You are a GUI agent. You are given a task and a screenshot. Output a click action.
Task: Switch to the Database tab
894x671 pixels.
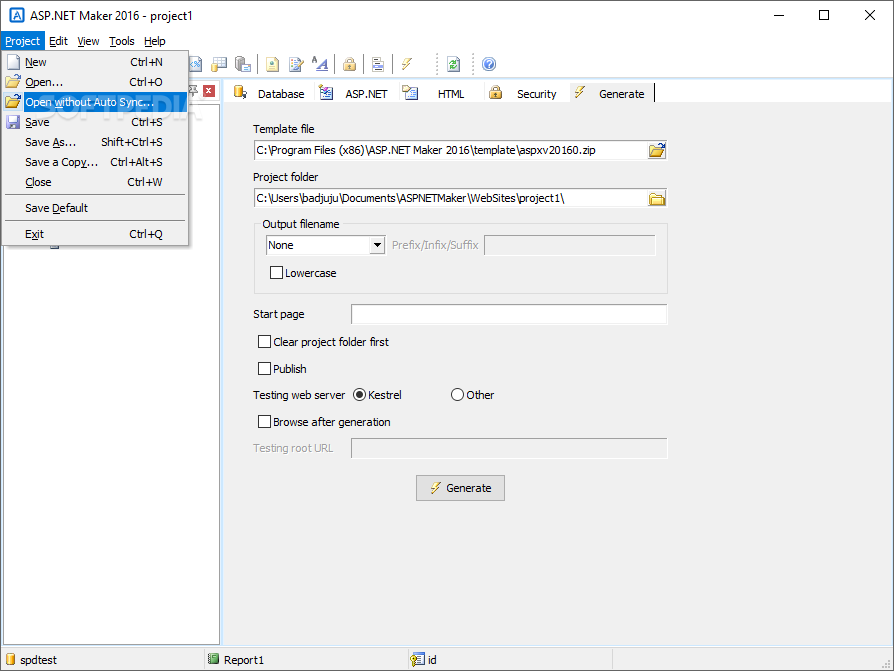[270, 93]
